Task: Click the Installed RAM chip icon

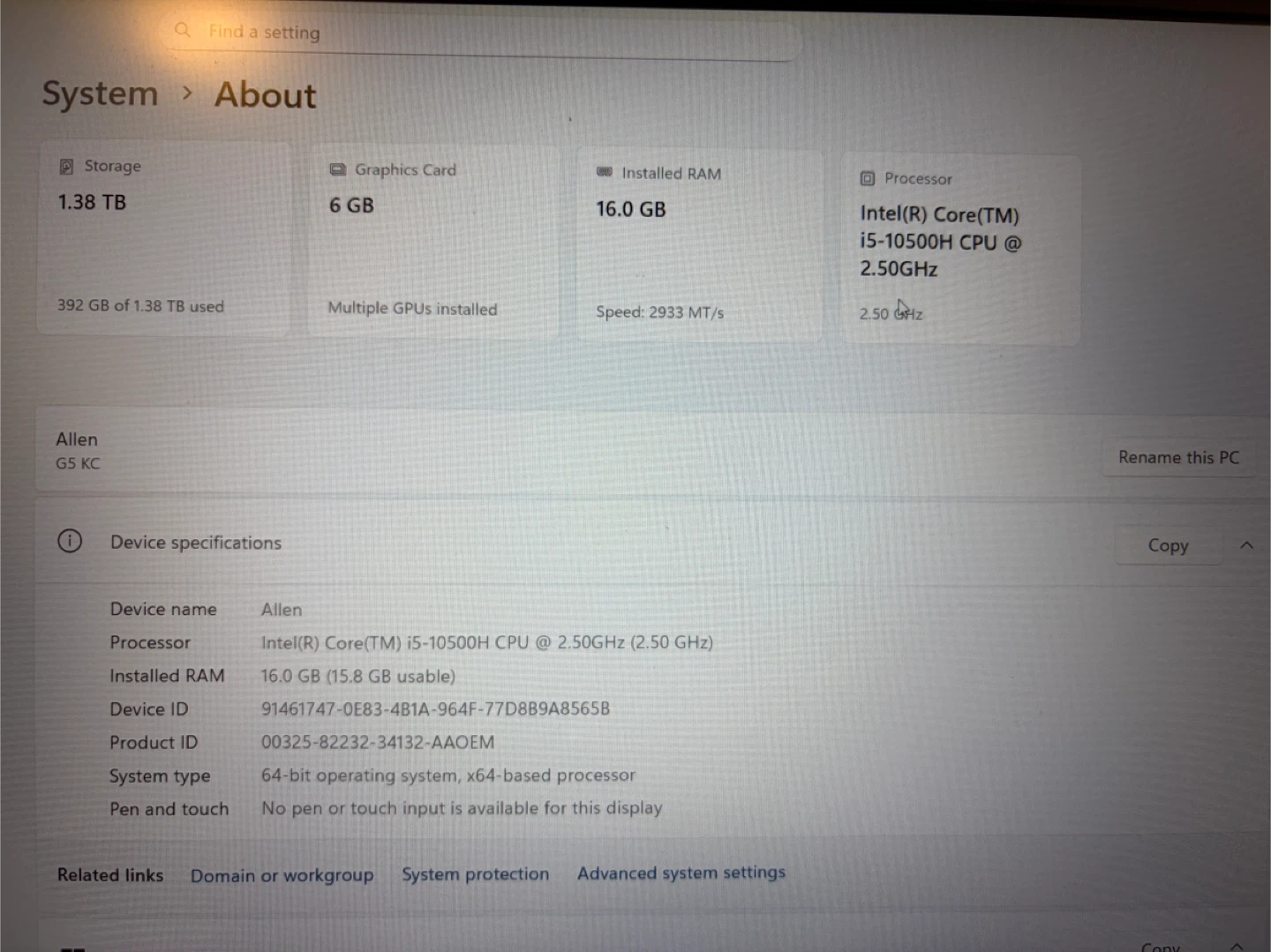Action: point(605,172)
